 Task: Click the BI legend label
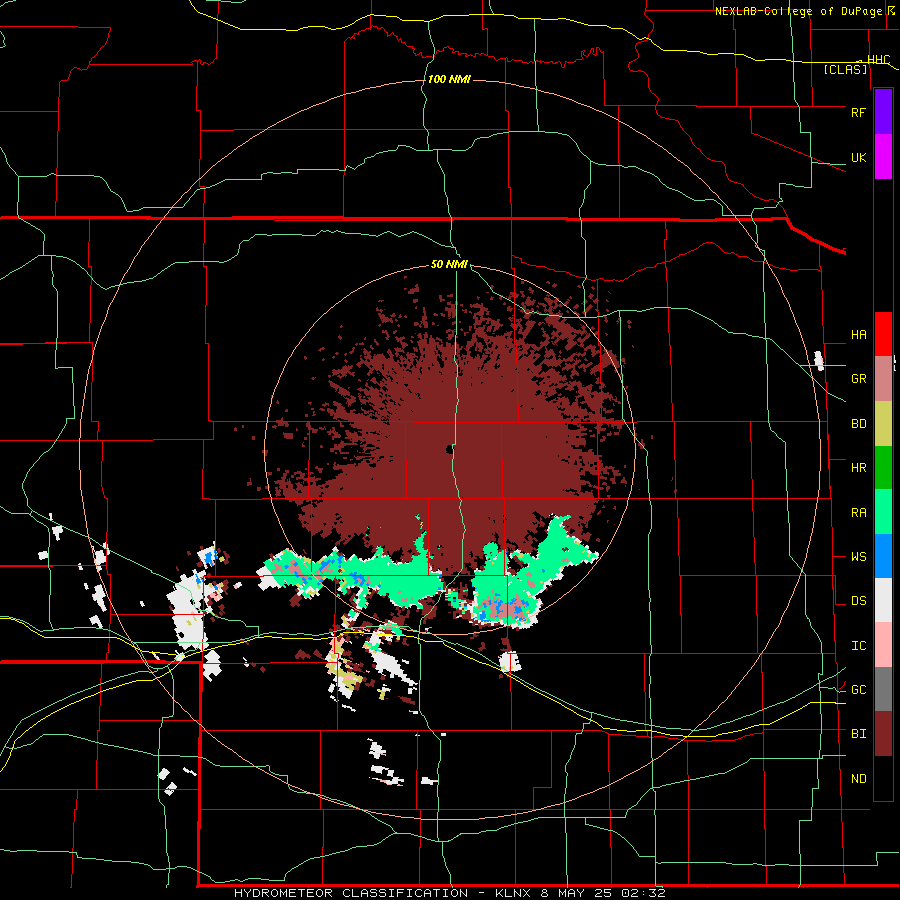(x=858, y=734)
